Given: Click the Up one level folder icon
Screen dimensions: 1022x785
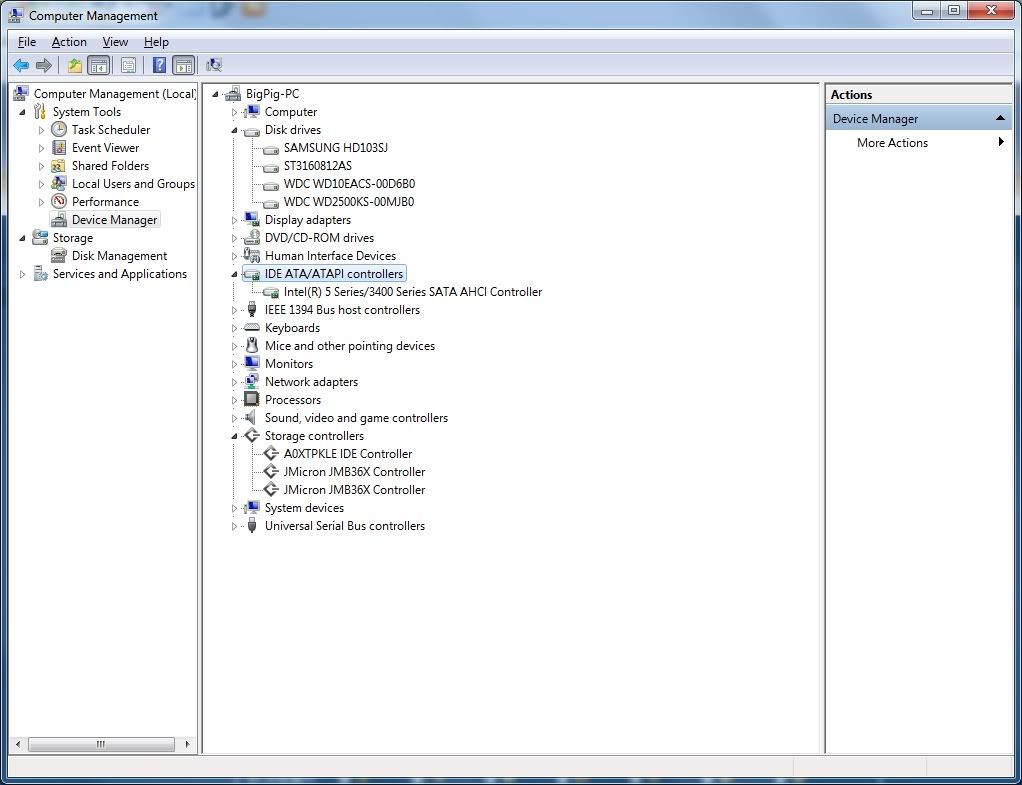Looking at the screenshot, I should (x=75, y=65).
